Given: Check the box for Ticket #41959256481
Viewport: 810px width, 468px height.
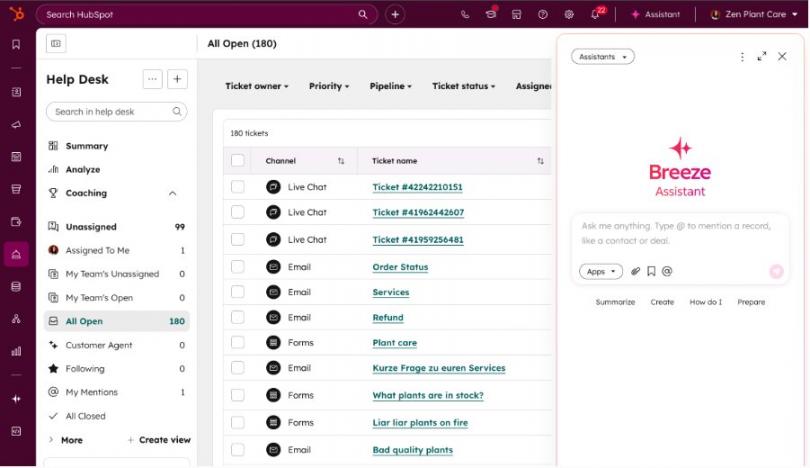Looking at the screenshot, I should click(238, 239).
